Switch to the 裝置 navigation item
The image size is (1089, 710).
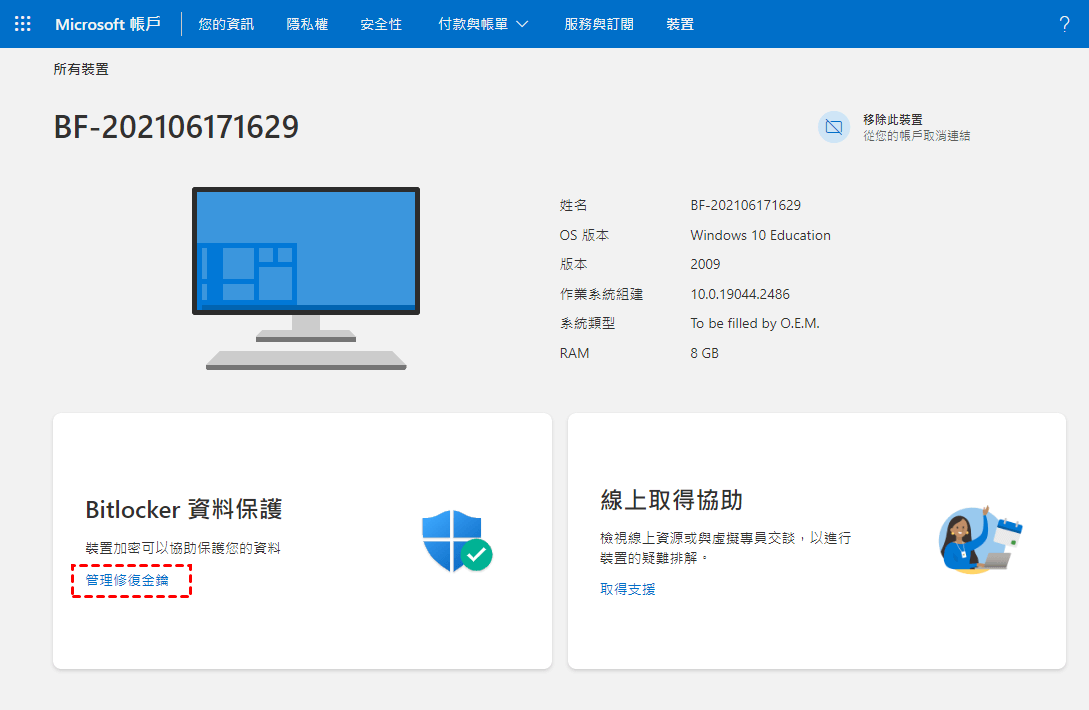click(x=680, y=24)
